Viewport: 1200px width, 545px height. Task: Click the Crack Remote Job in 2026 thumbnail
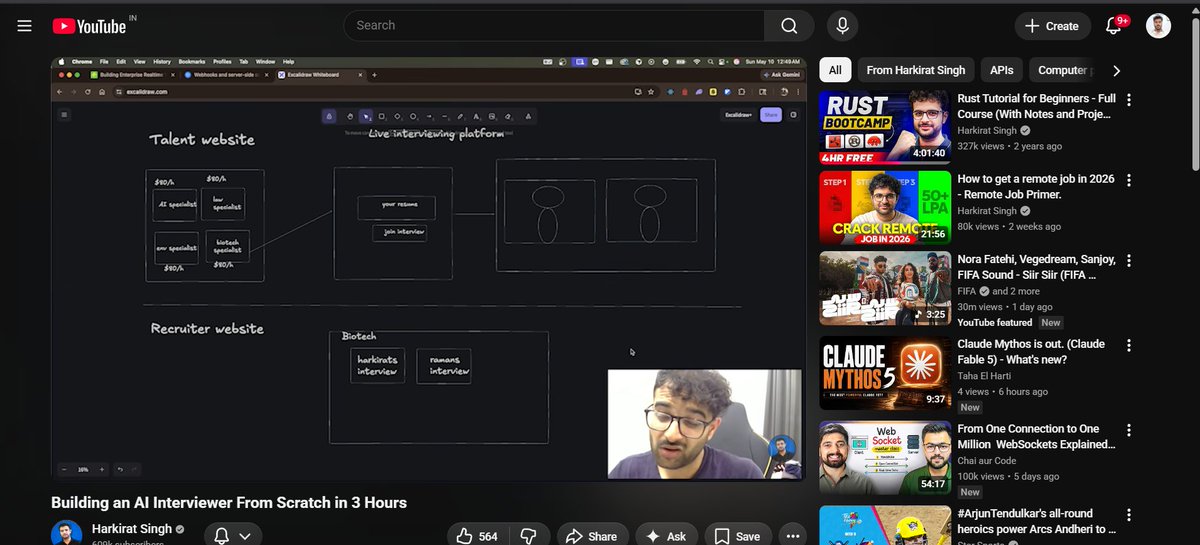pyautogui.click(x=884, y=208)
